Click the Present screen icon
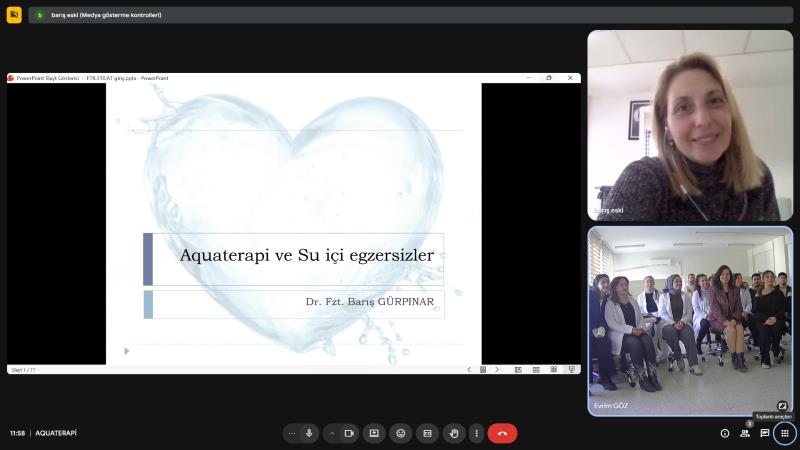The height and width of the screenshot is (450, 800). (x=374, y=433)
